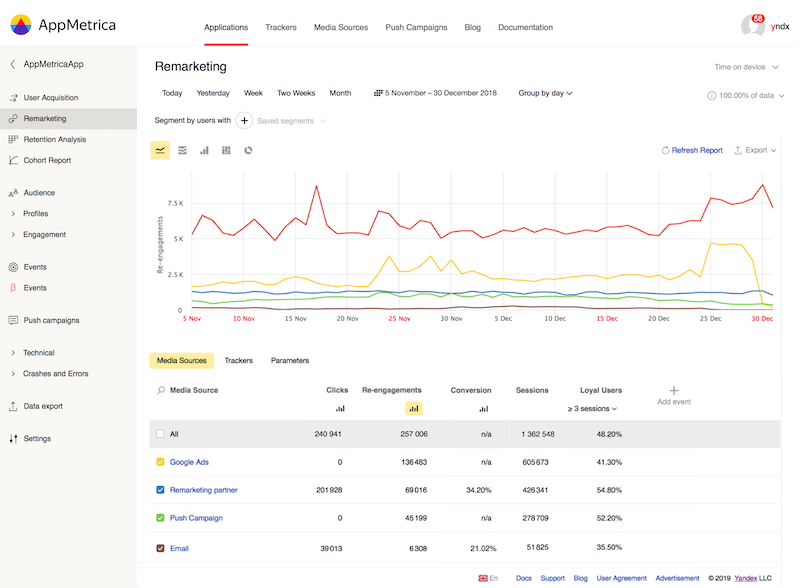
Task: Open Events with the target icon
Action: (x=35, y=267)
